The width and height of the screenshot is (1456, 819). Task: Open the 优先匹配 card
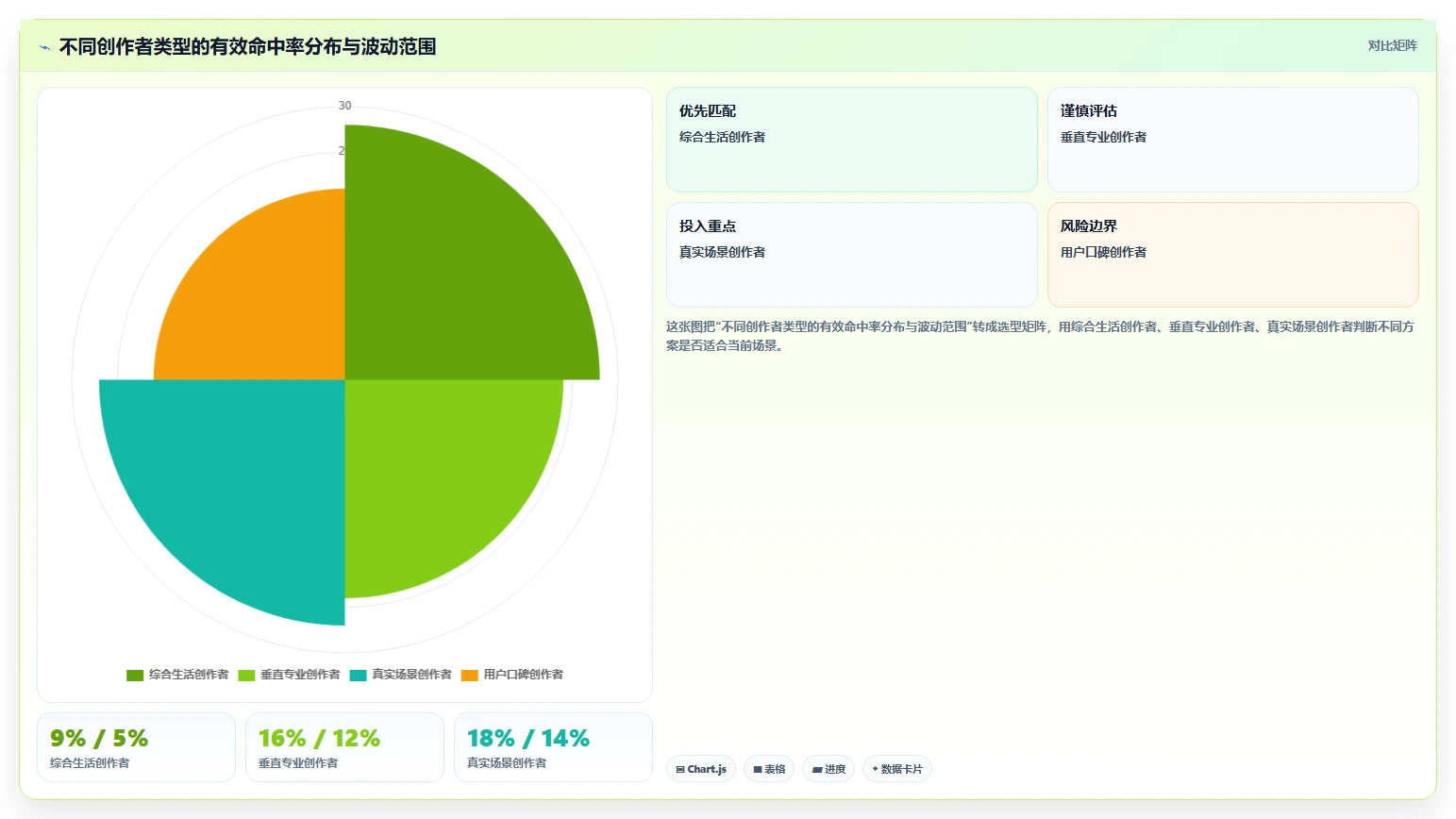click(x=851, y=140)
